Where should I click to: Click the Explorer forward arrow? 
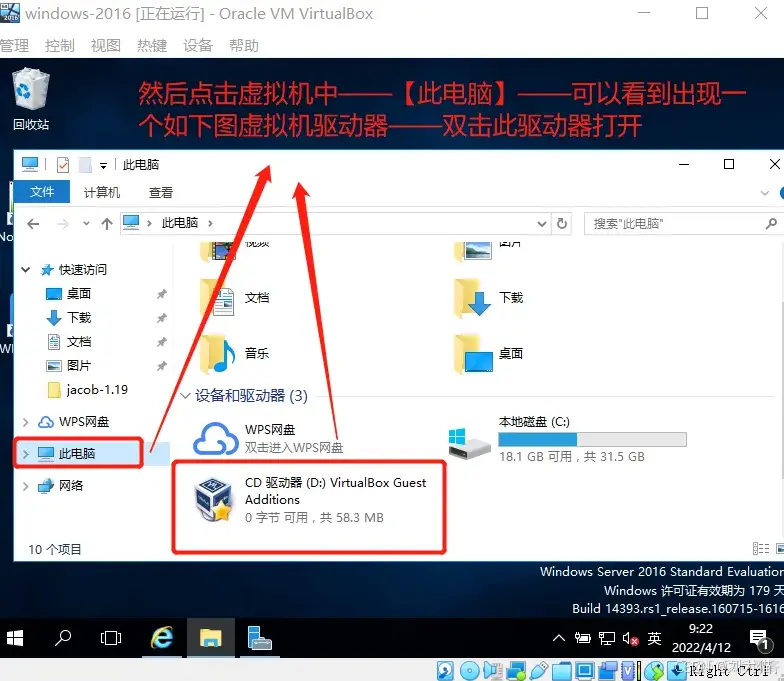[63, 224]
